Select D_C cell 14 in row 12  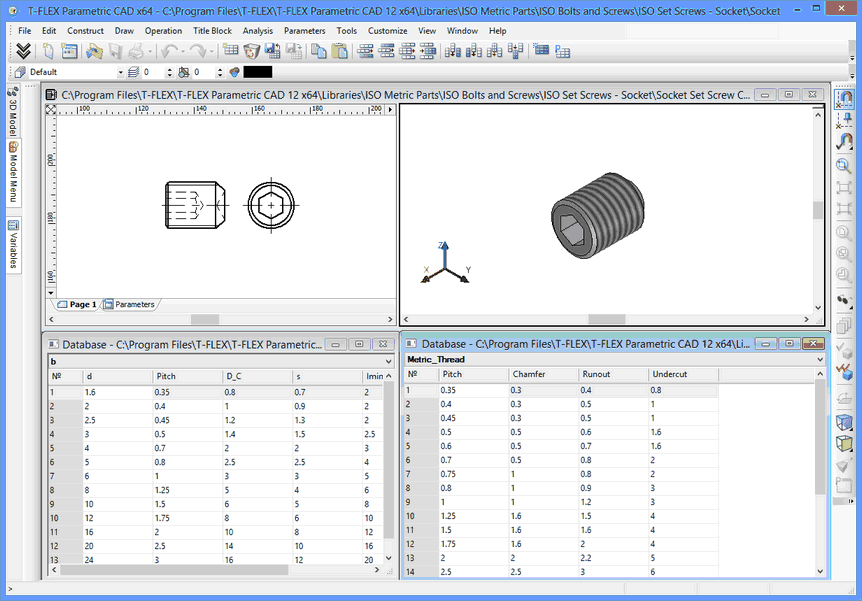257,546
